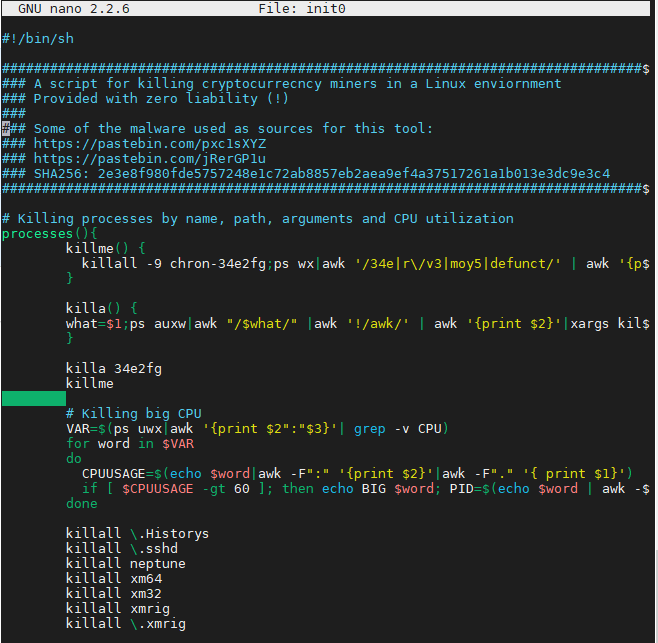Screen dimensions: 658x643
Task: Click the 'killa() {' function line
Action: pyautogui.click(x=102, y=308)
